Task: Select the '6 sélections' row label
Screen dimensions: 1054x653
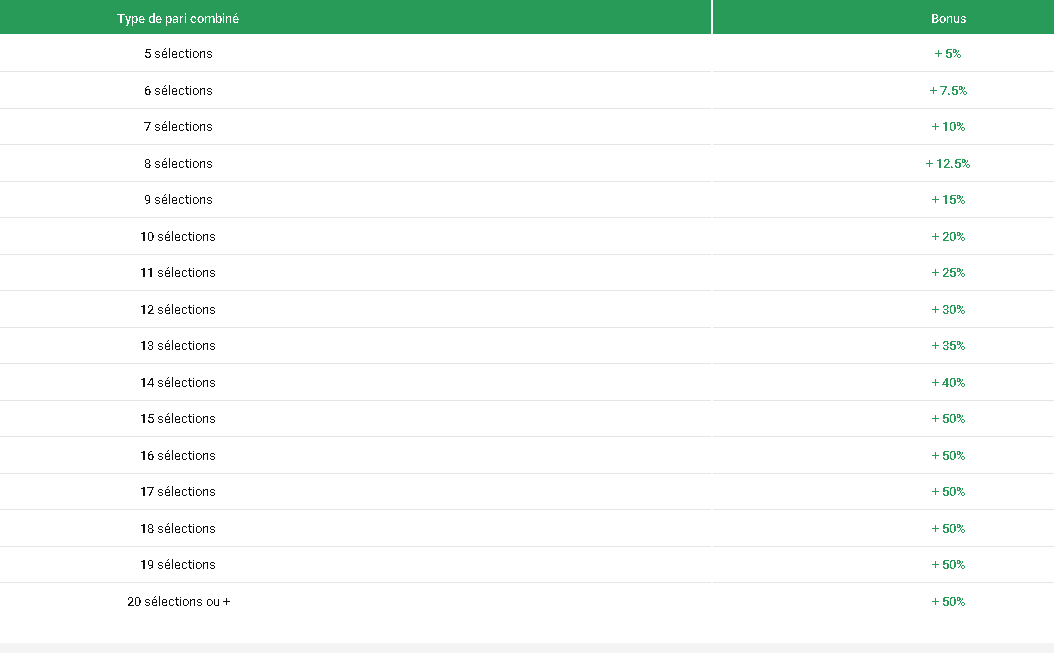Action: click(178, 91)
